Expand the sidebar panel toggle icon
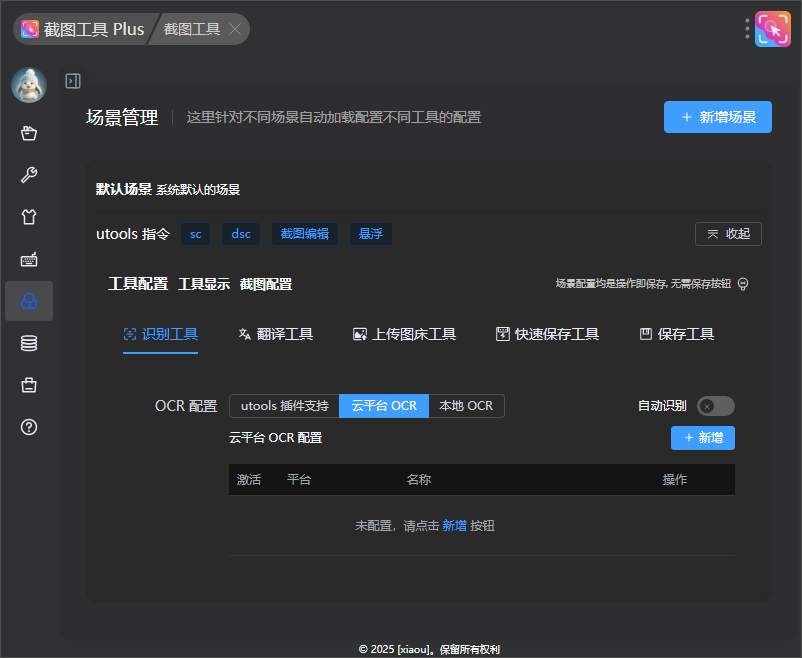802x658 pixels. coord(73,81)
